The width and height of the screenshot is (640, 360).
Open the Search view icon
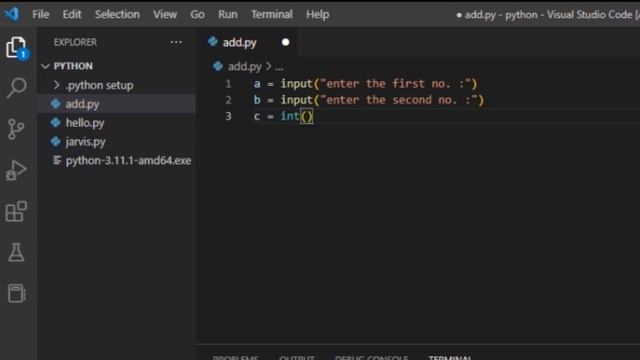(16, 88)
